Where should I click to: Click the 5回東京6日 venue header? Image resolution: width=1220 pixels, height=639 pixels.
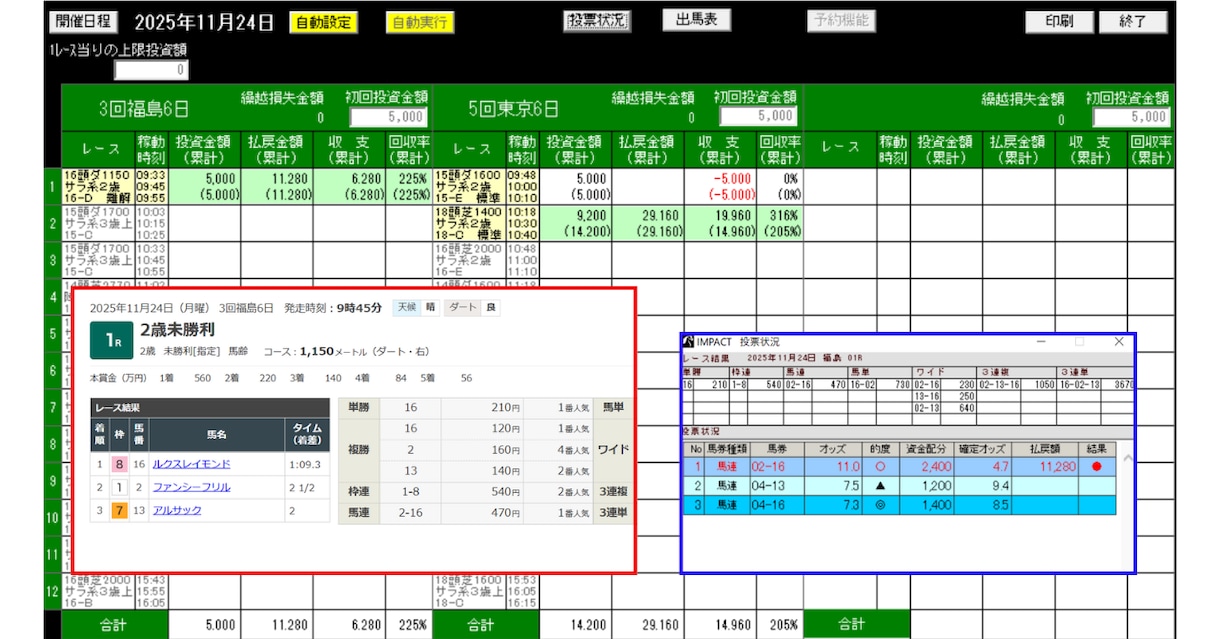pos(514,108)
